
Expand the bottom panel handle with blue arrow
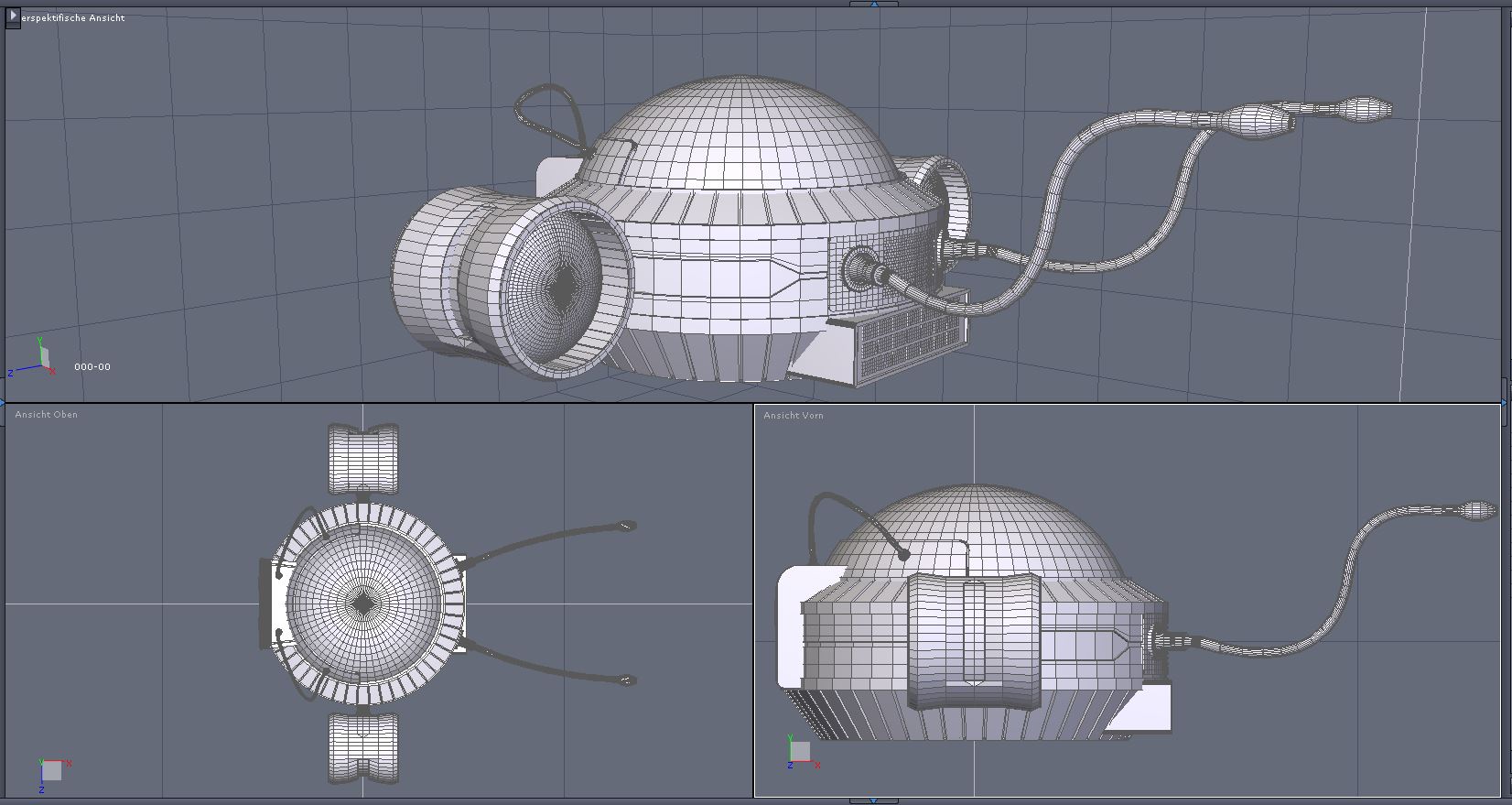coord(874,801)
